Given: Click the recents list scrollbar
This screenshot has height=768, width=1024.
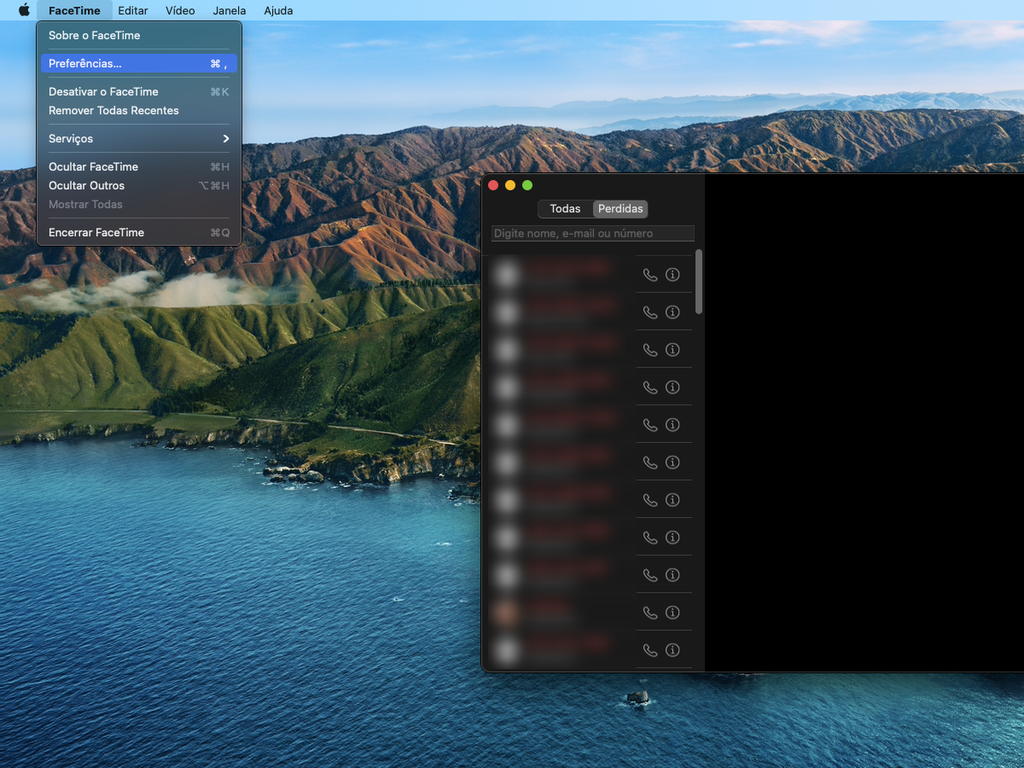Looking at the screenshot, I should (699, 281).
